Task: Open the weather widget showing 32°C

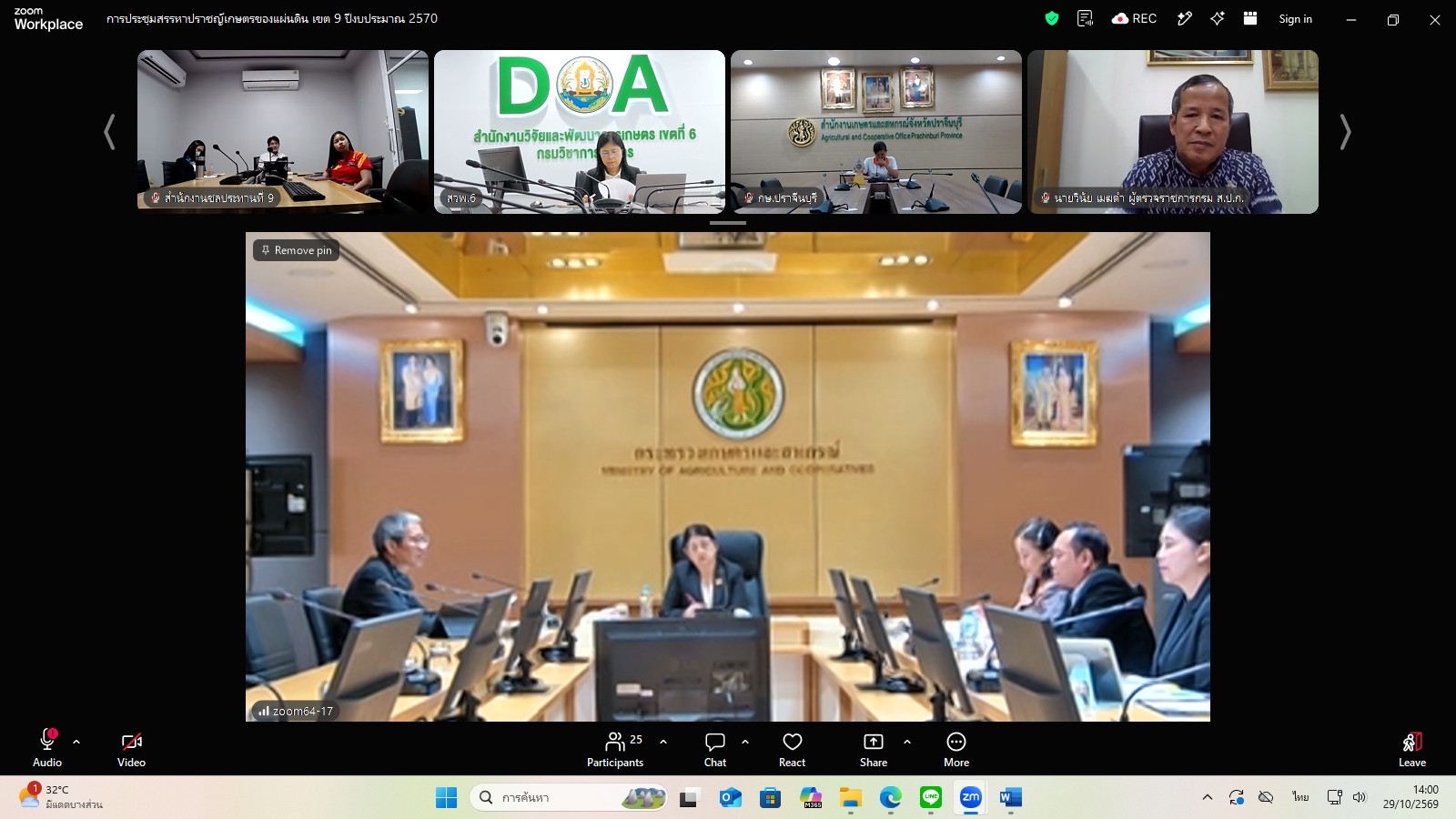Action: (x=62, y=797)
